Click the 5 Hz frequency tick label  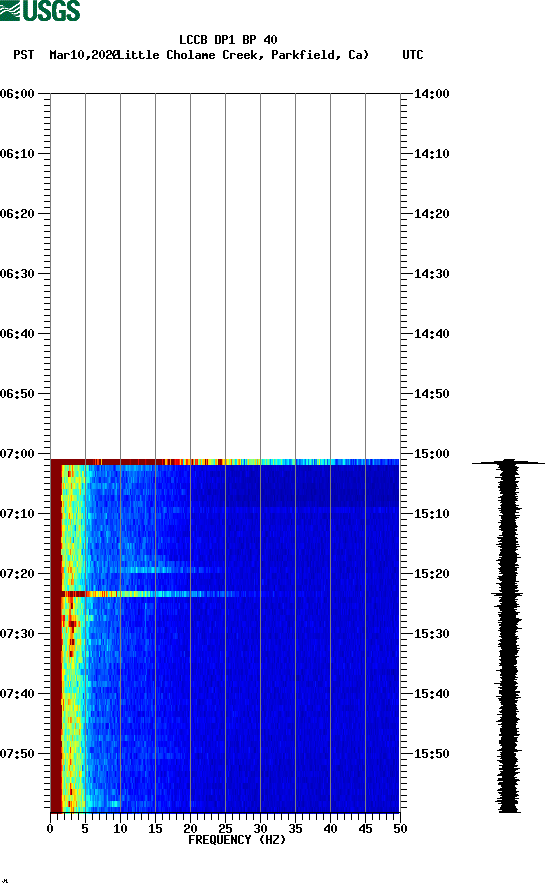point(85,828)
